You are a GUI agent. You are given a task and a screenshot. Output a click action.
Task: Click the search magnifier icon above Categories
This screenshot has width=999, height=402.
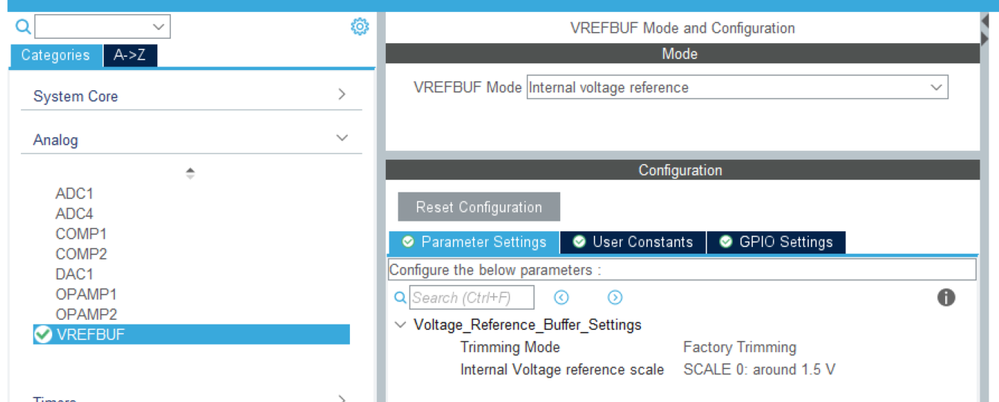pos(23,27)
